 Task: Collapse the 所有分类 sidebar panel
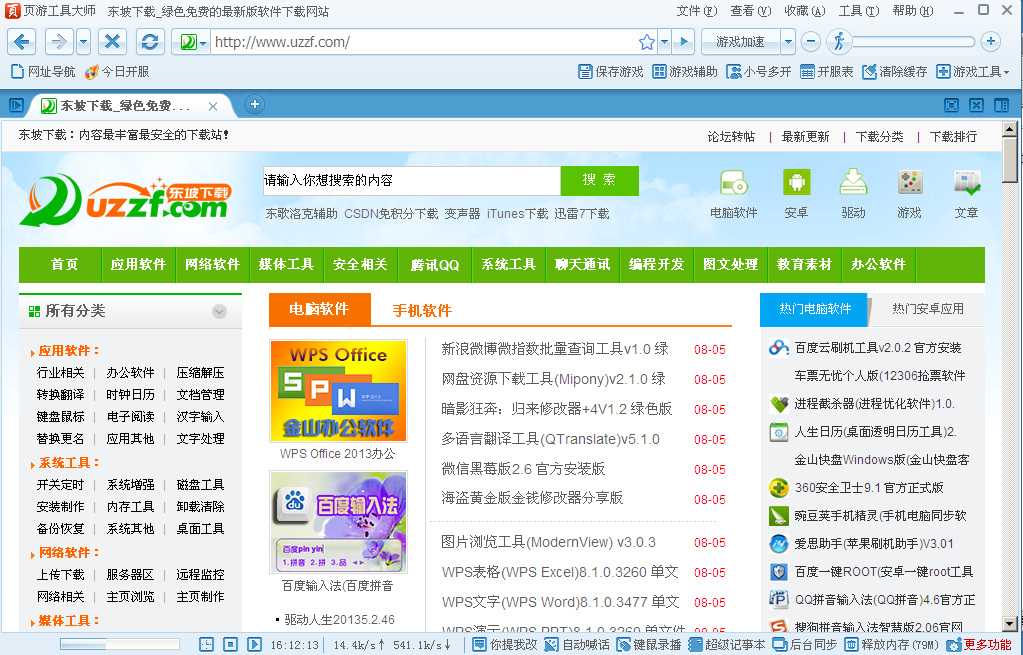[219, 311]
